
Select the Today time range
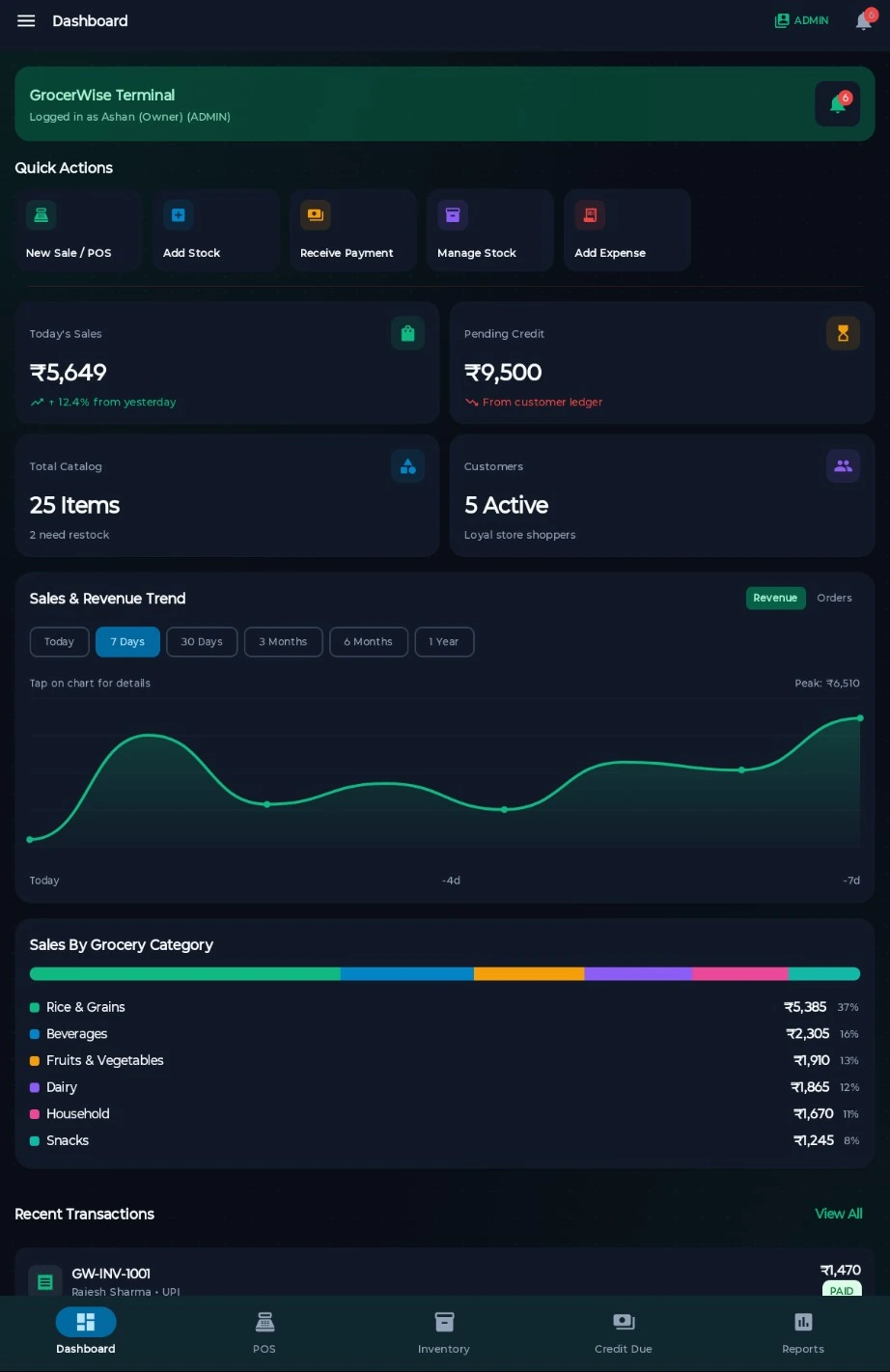click(59, 642)
